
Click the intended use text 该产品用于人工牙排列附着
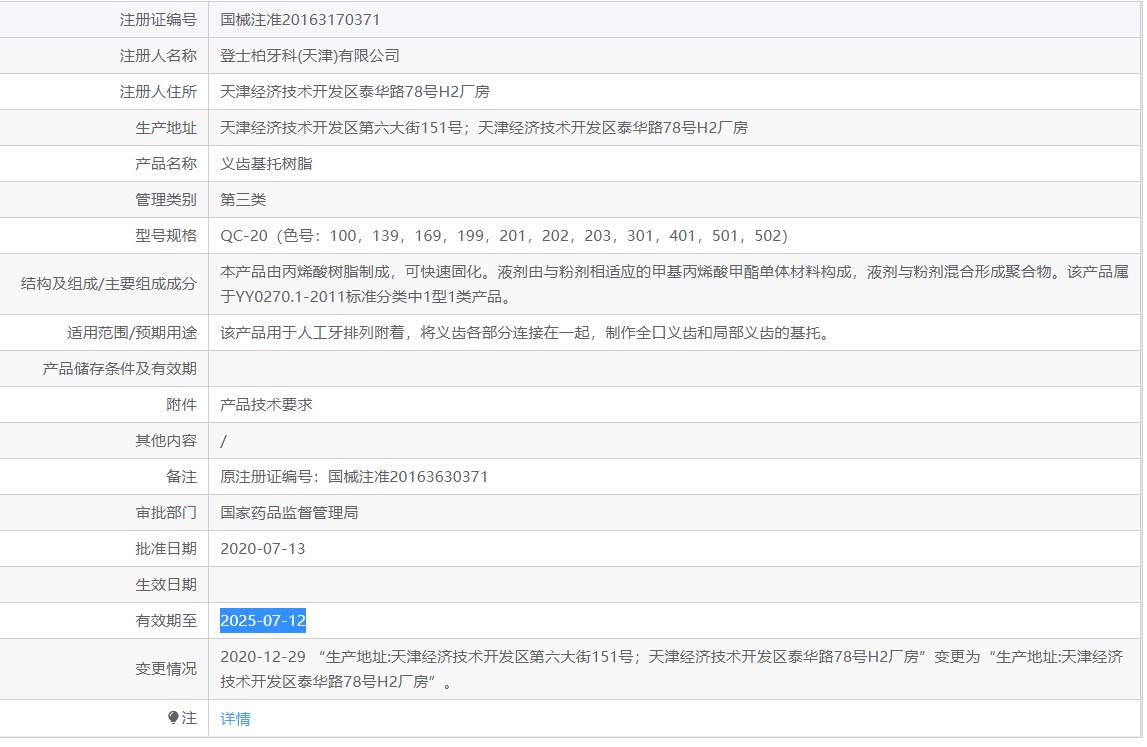[526, 333]
